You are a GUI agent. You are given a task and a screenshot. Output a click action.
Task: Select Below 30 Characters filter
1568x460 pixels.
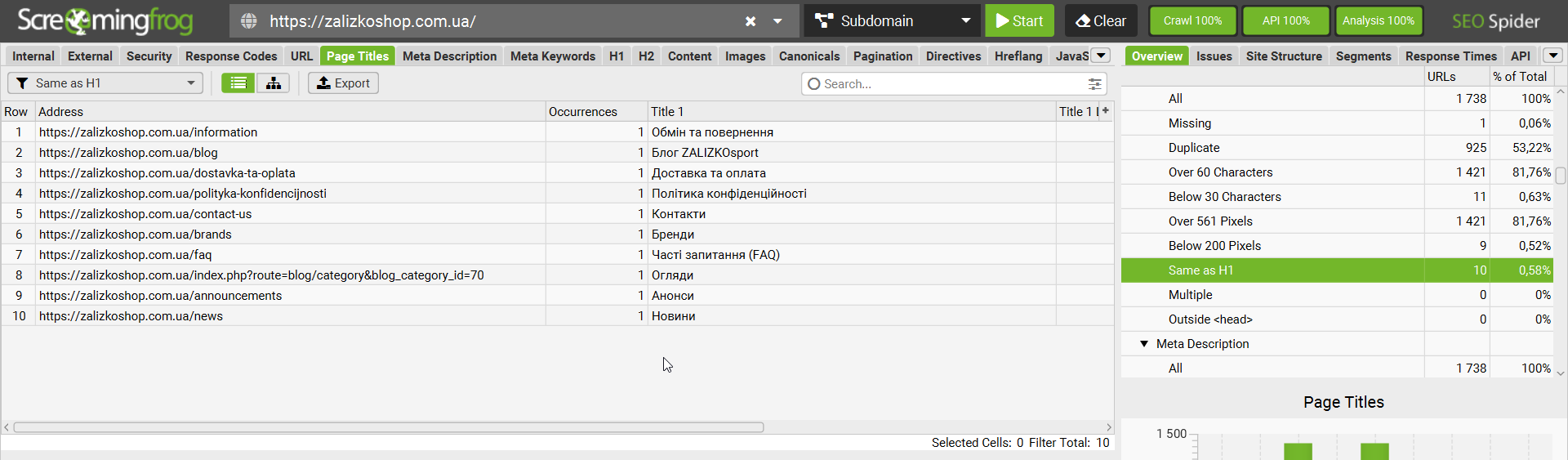[x=1337, y=197]
